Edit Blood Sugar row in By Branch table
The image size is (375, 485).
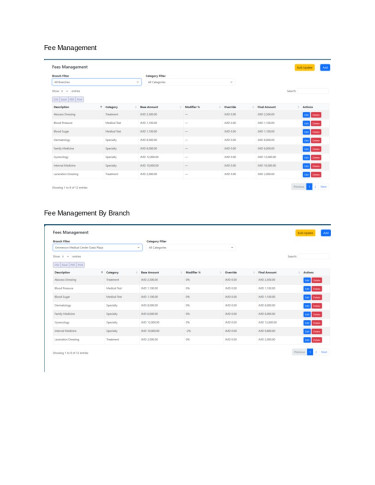point(307,297)
